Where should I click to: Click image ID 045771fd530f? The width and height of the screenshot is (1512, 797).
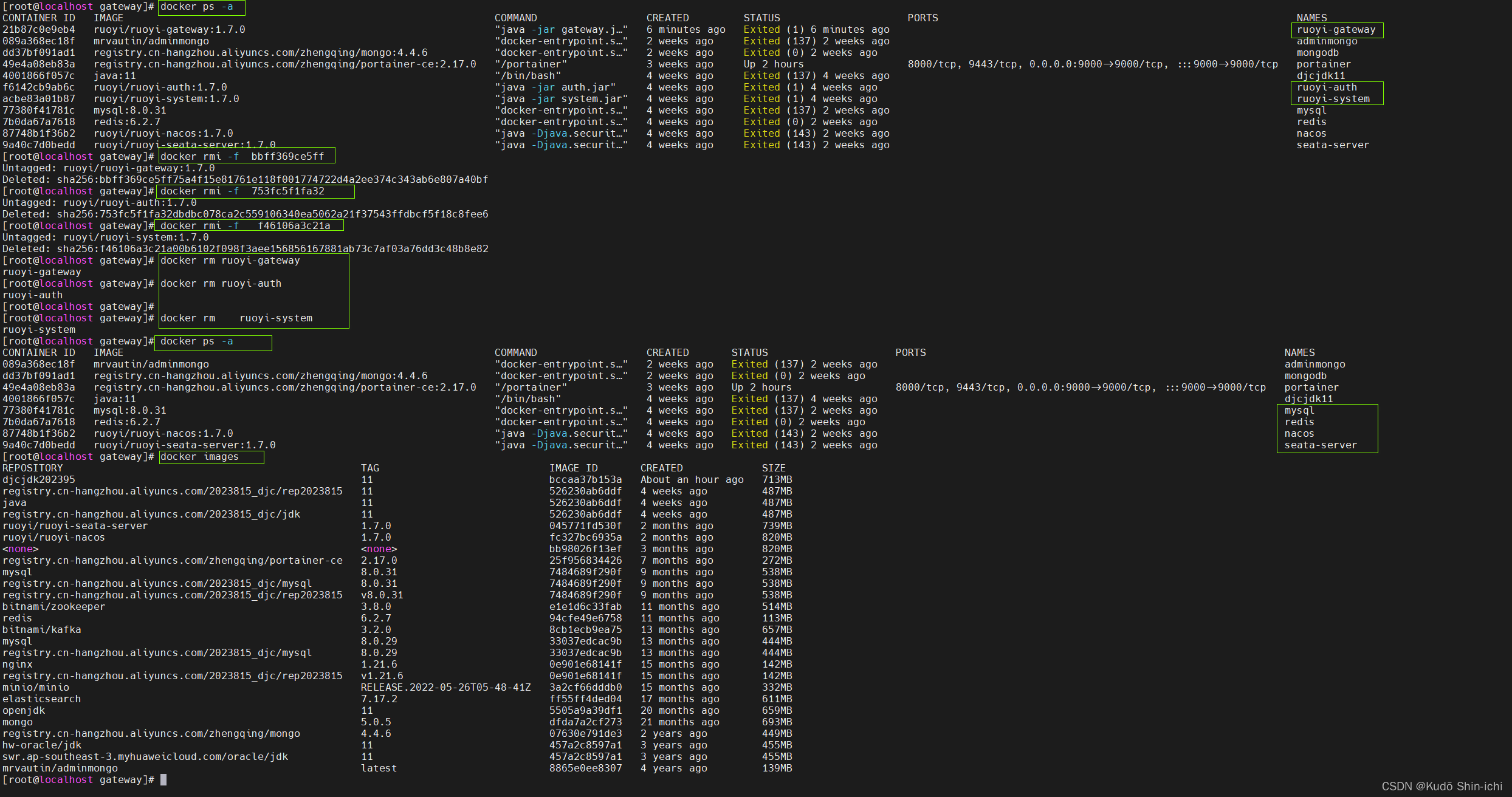(x=586, y=526)
